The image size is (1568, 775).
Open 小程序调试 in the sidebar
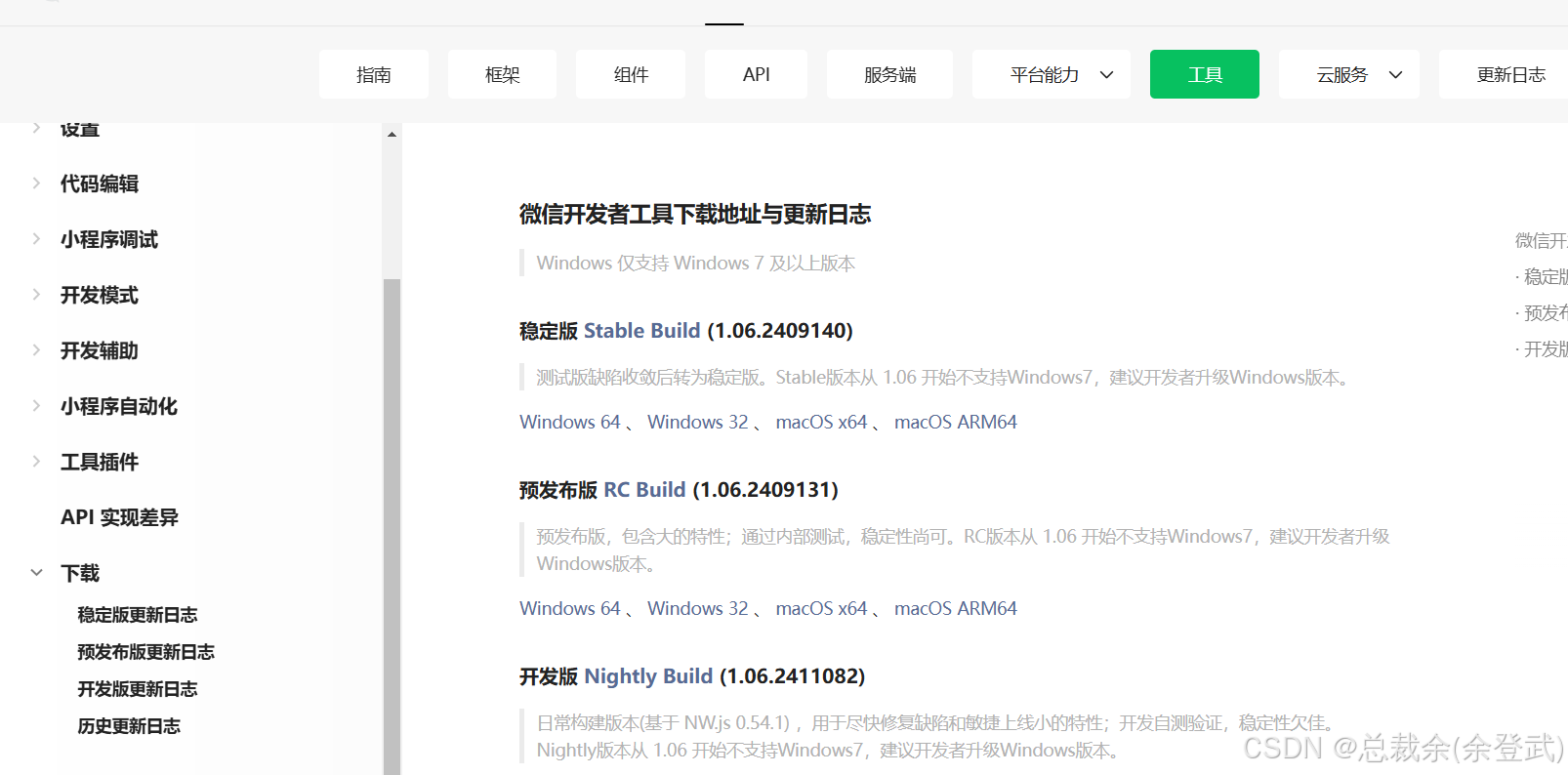109,239
